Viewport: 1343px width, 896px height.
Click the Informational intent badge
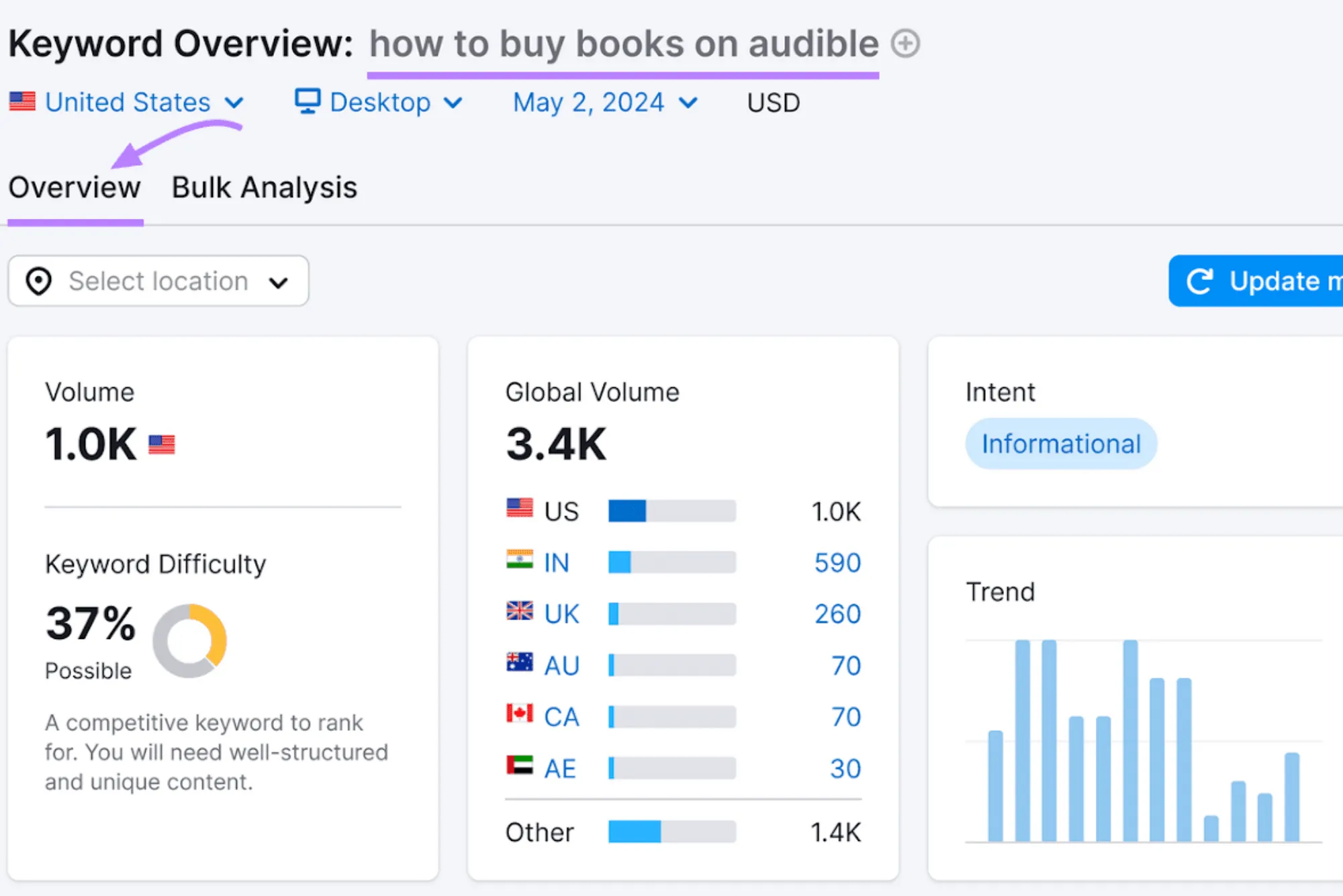(1061, 444)
